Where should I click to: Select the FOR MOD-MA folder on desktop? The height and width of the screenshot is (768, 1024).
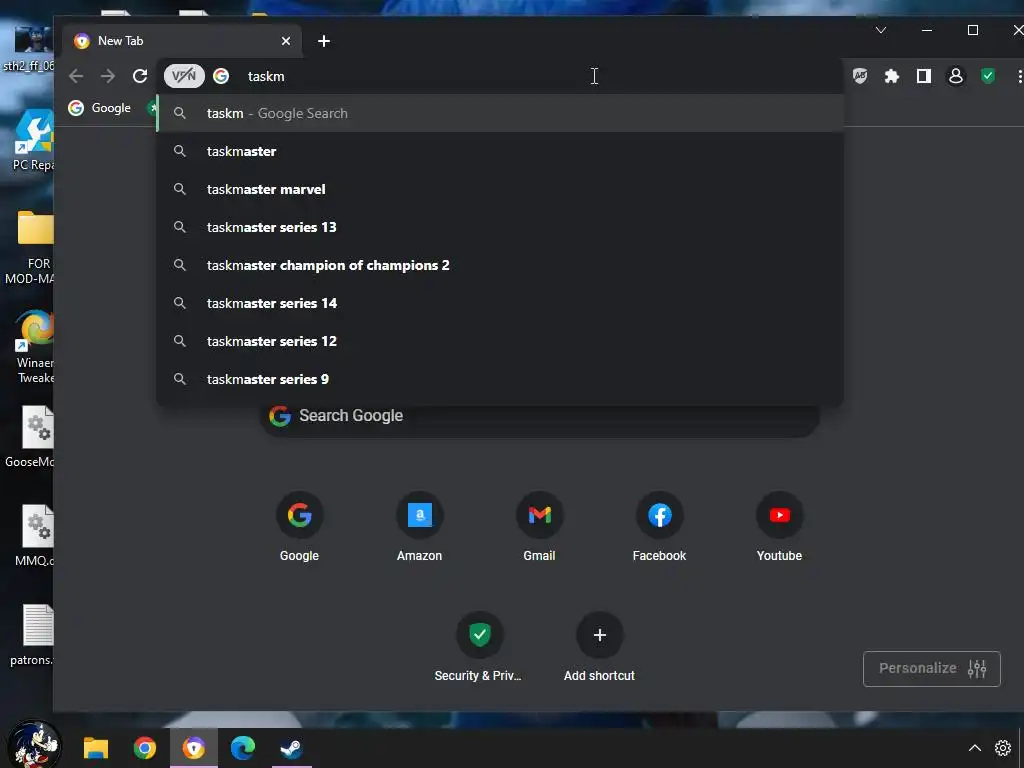tap(31, 247)
